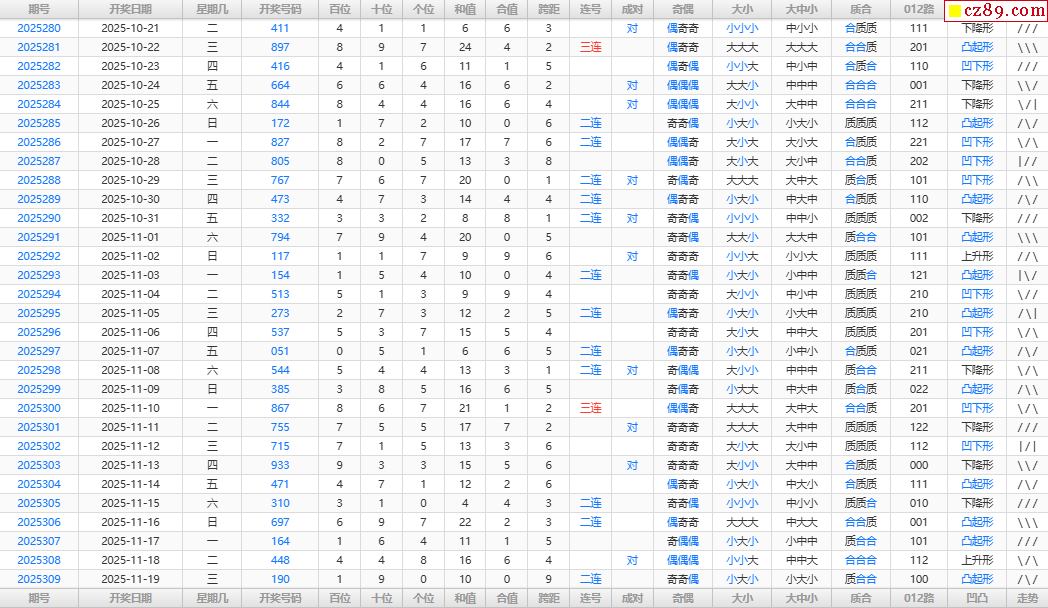Click the 期号 column header in top row
The image size is (1048, 608).
39,9
